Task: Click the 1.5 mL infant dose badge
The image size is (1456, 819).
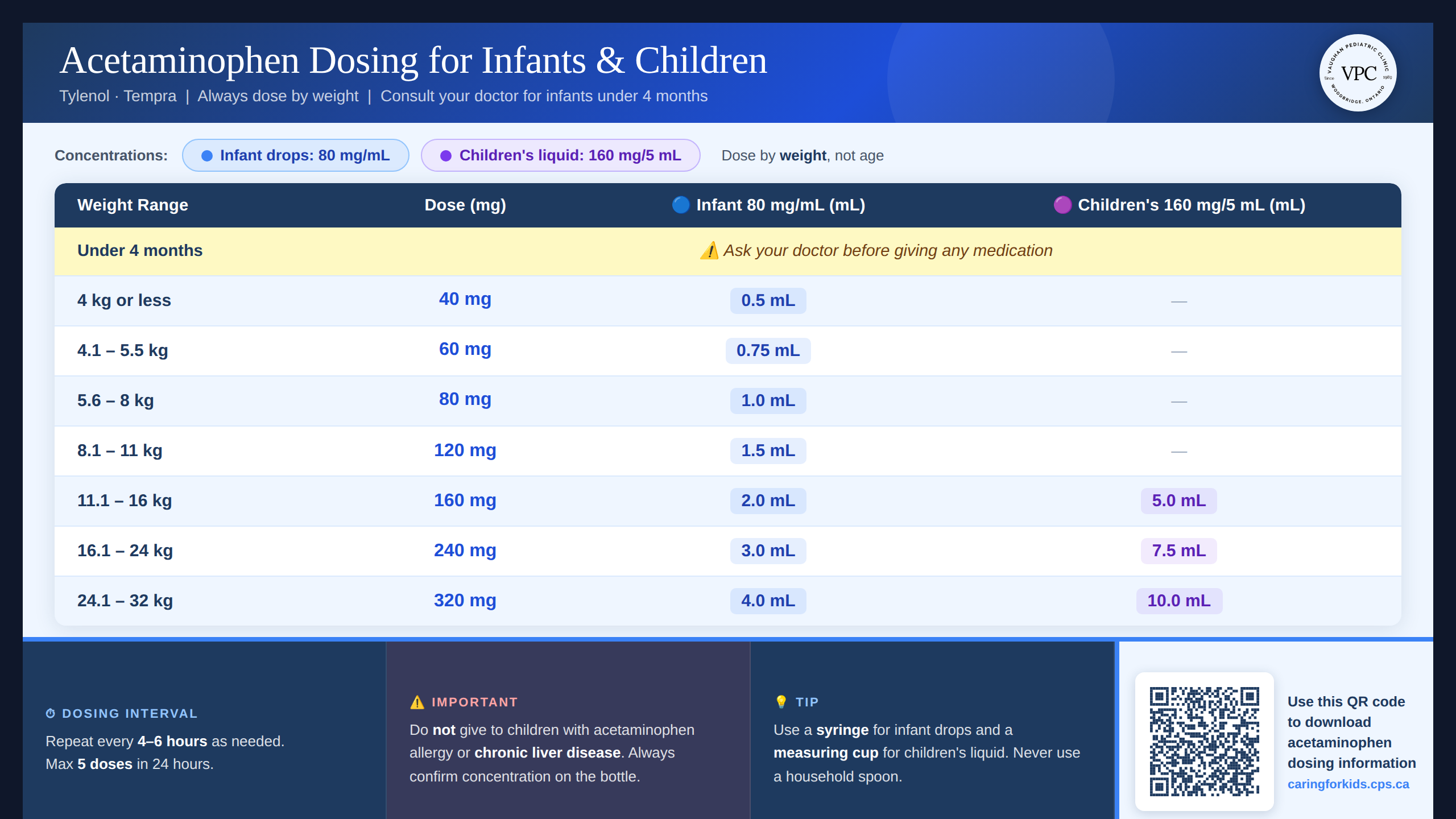Action: click(768, 450)
